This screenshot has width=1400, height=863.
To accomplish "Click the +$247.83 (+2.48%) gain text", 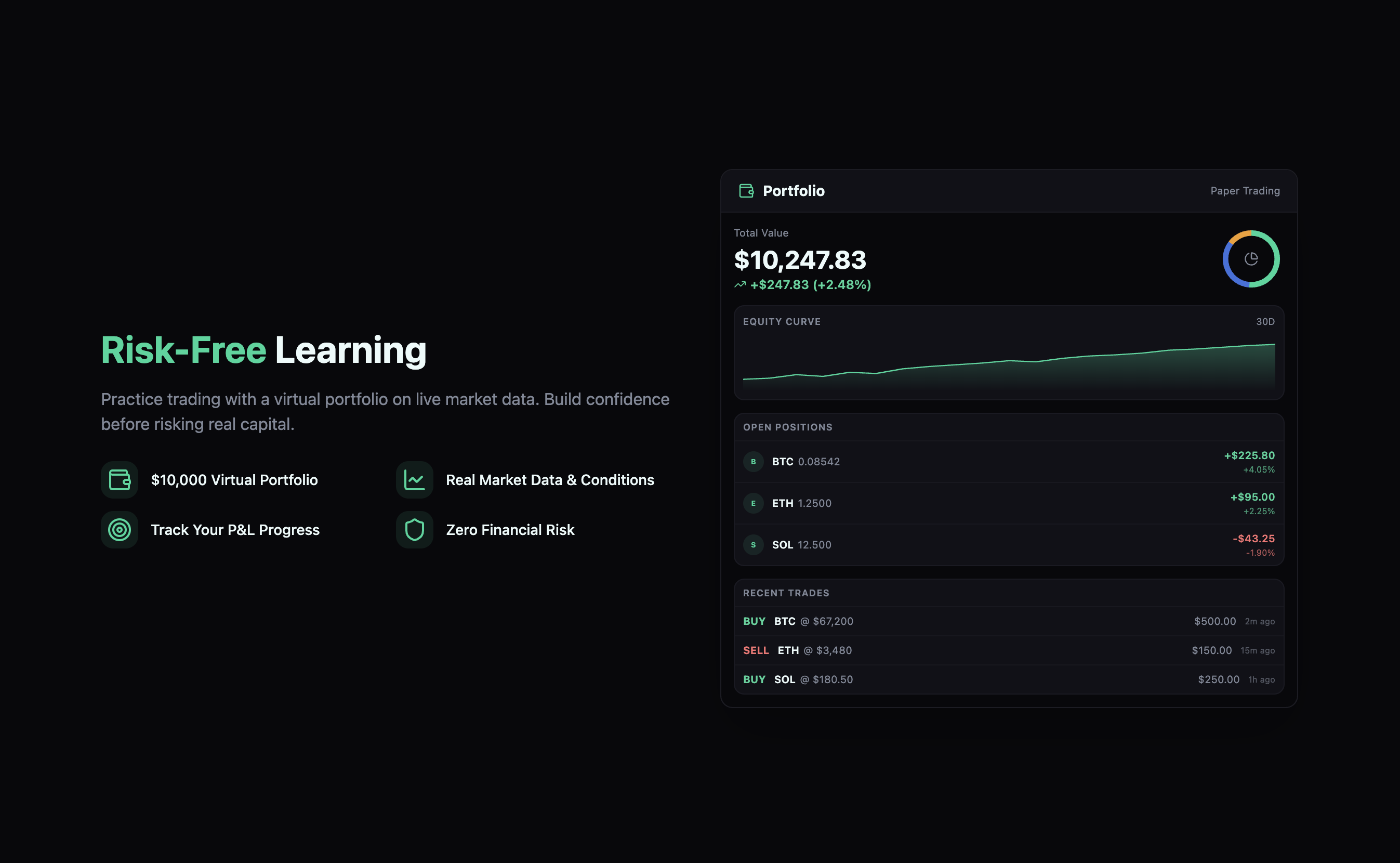I will pyautogui.click(x=810, y=285).
